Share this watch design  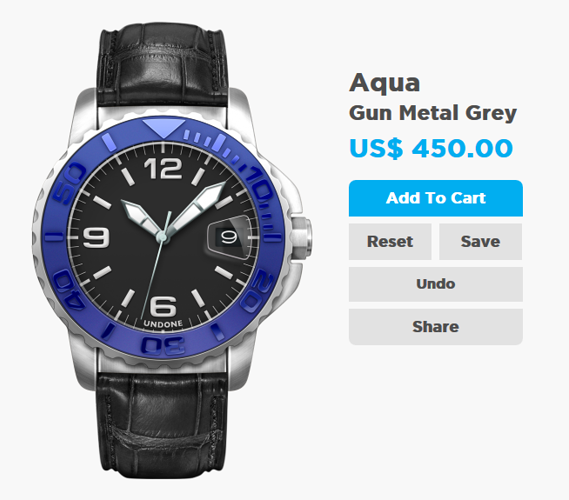pos(435,327)
